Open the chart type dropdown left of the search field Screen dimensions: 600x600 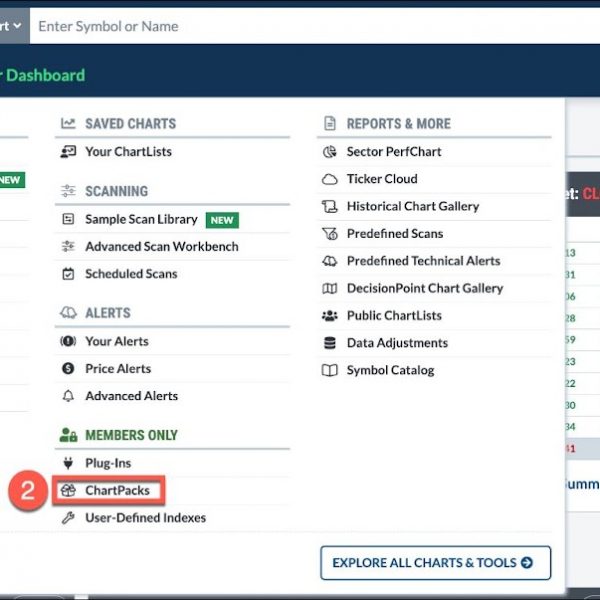click(15, 26)
